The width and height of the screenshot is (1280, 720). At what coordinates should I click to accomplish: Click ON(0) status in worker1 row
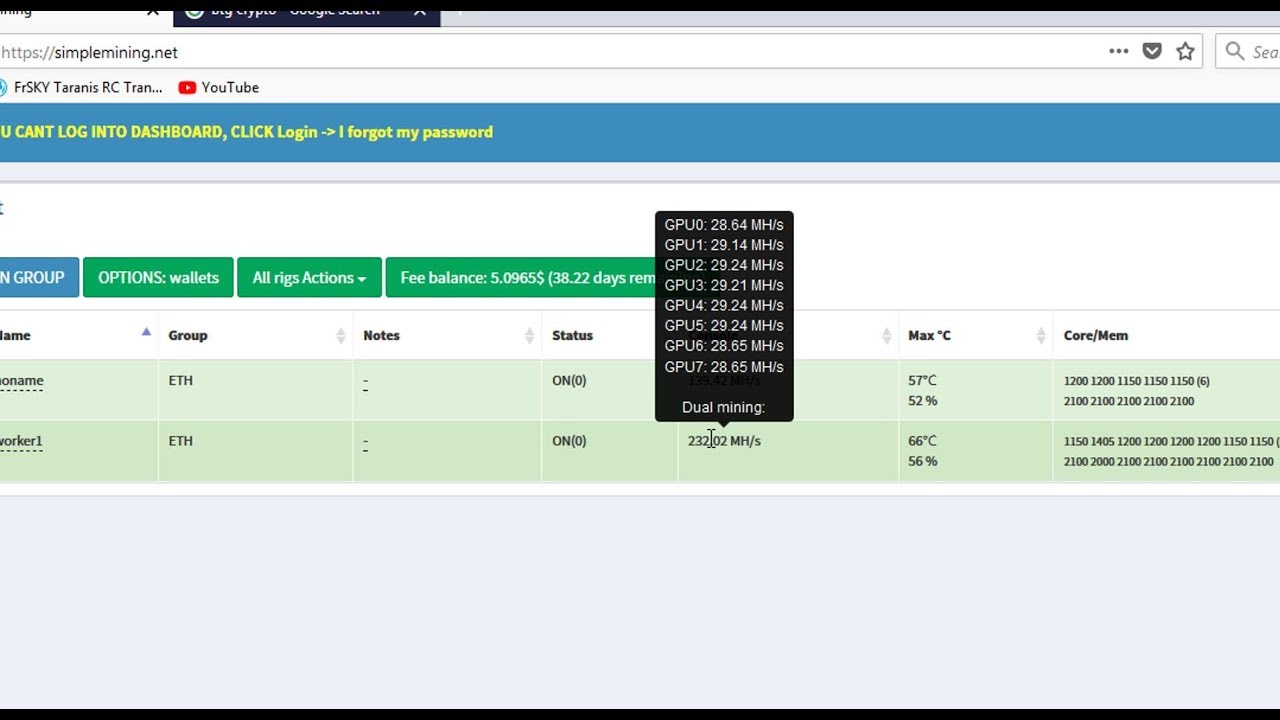(569, 441)
